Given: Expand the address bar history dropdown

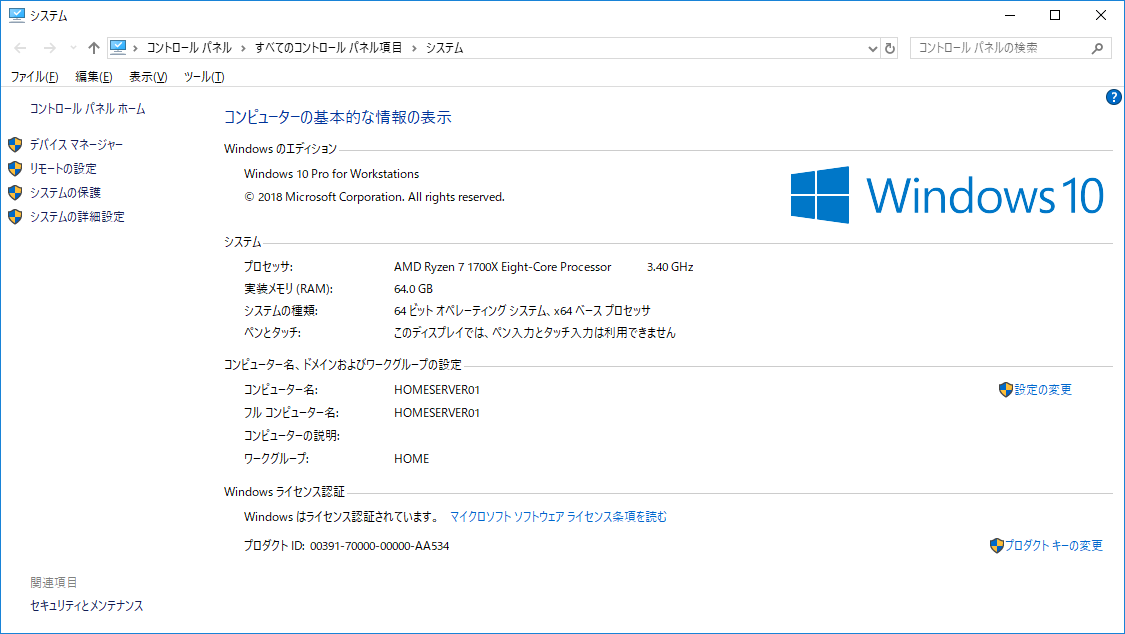Looking at the screenshot, I should pos(872,48).
